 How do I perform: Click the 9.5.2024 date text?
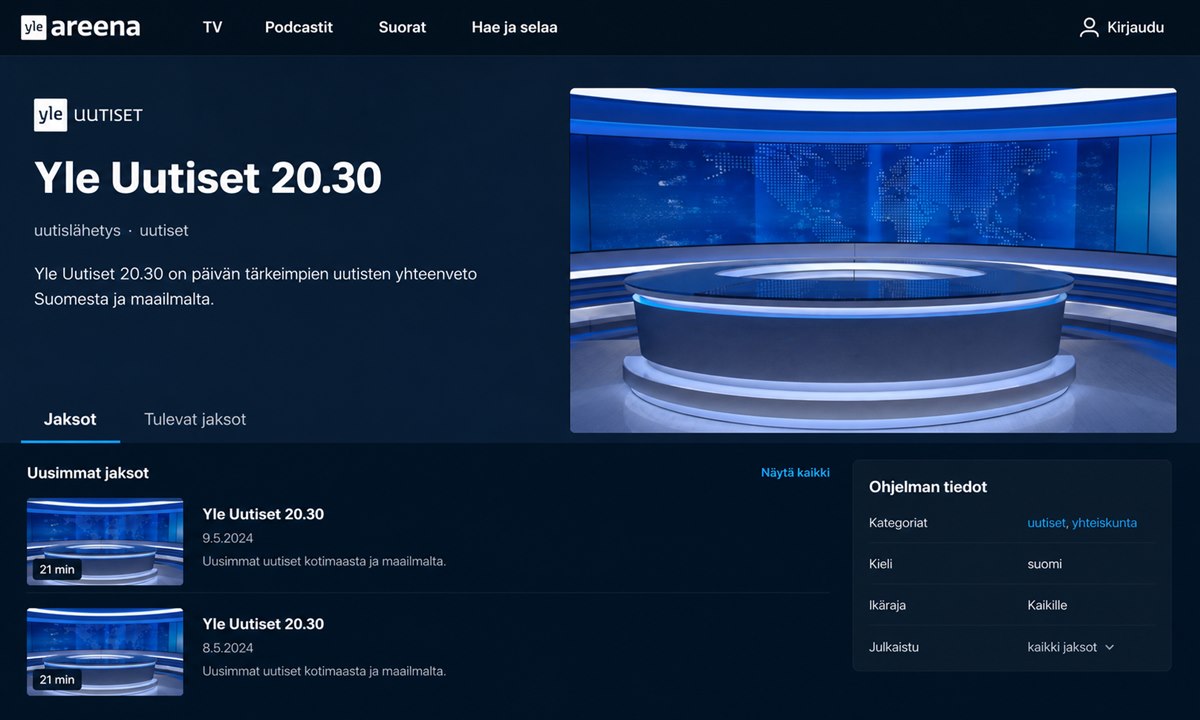click(228, 538)
